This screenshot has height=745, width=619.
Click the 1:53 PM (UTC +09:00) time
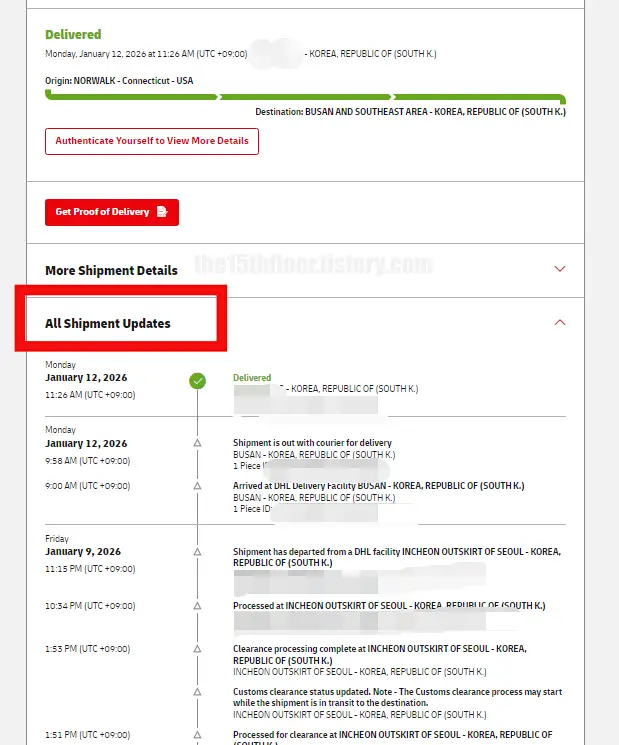87,649
